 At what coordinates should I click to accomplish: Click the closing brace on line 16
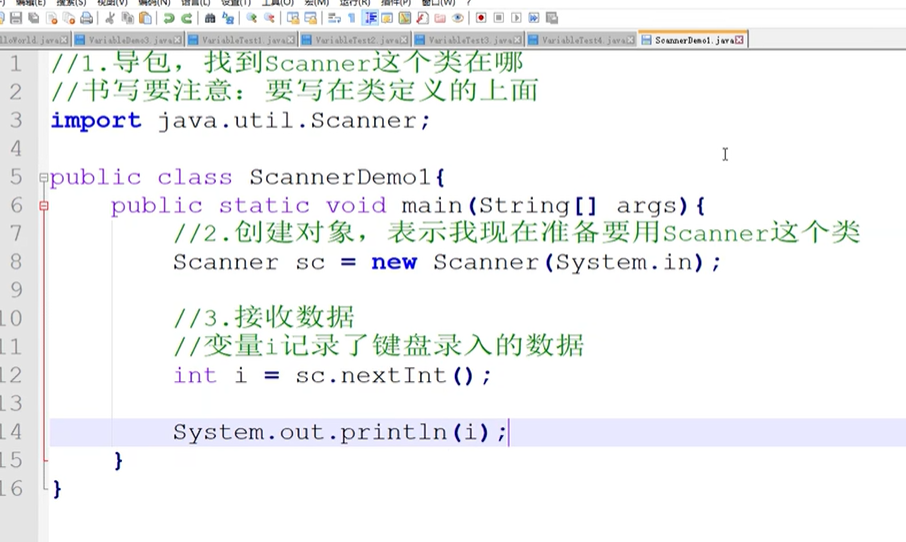pos(57,489)
